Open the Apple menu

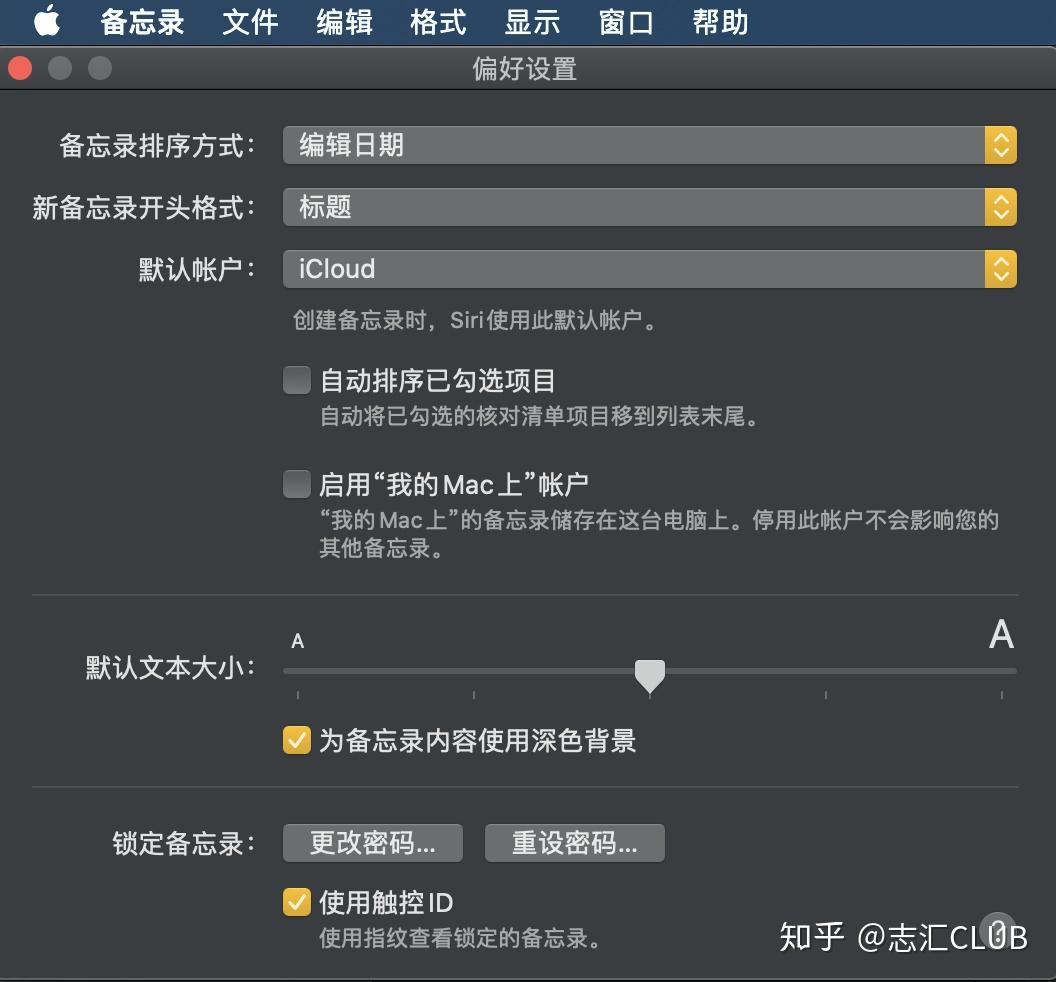tap(46, 22)
